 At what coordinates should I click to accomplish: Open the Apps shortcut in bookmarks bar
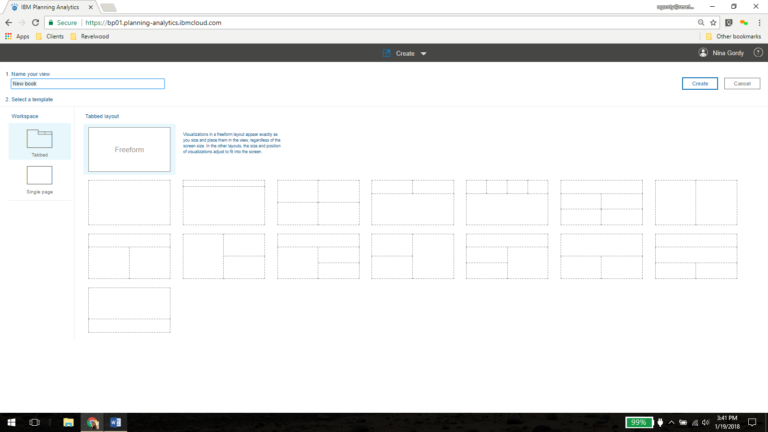tap(17, 36)
